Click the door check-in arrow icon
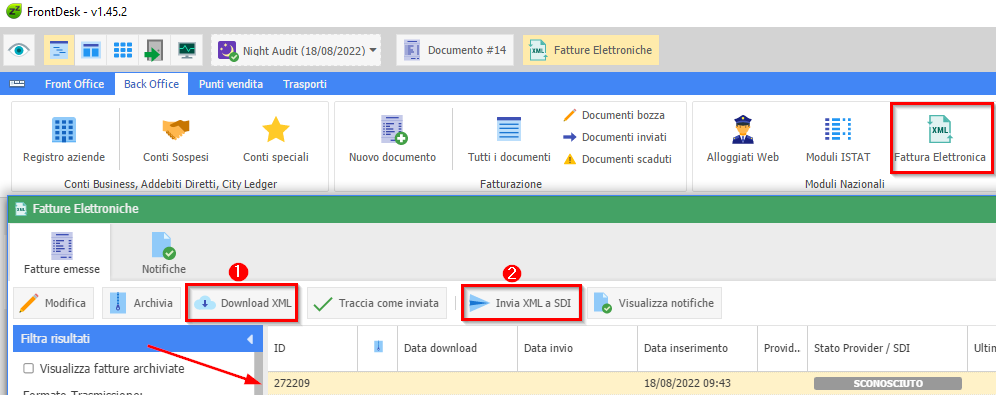This screenshot has height=395, width=996. pyautogui.click(x=154, y=50)
